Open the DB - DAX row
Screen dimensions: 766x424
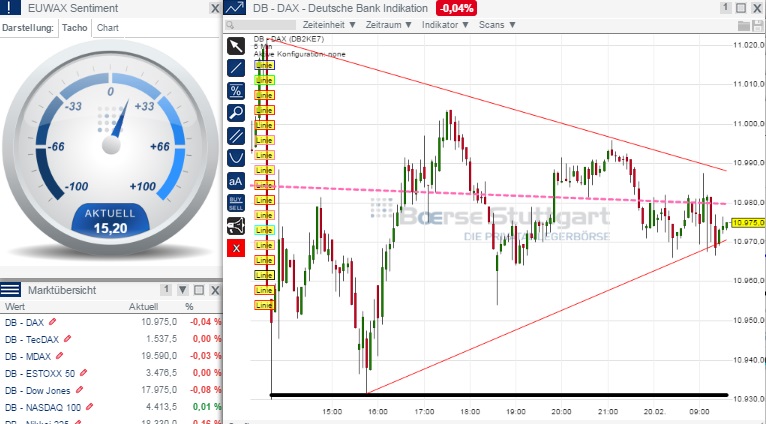[x=111, y=322]
